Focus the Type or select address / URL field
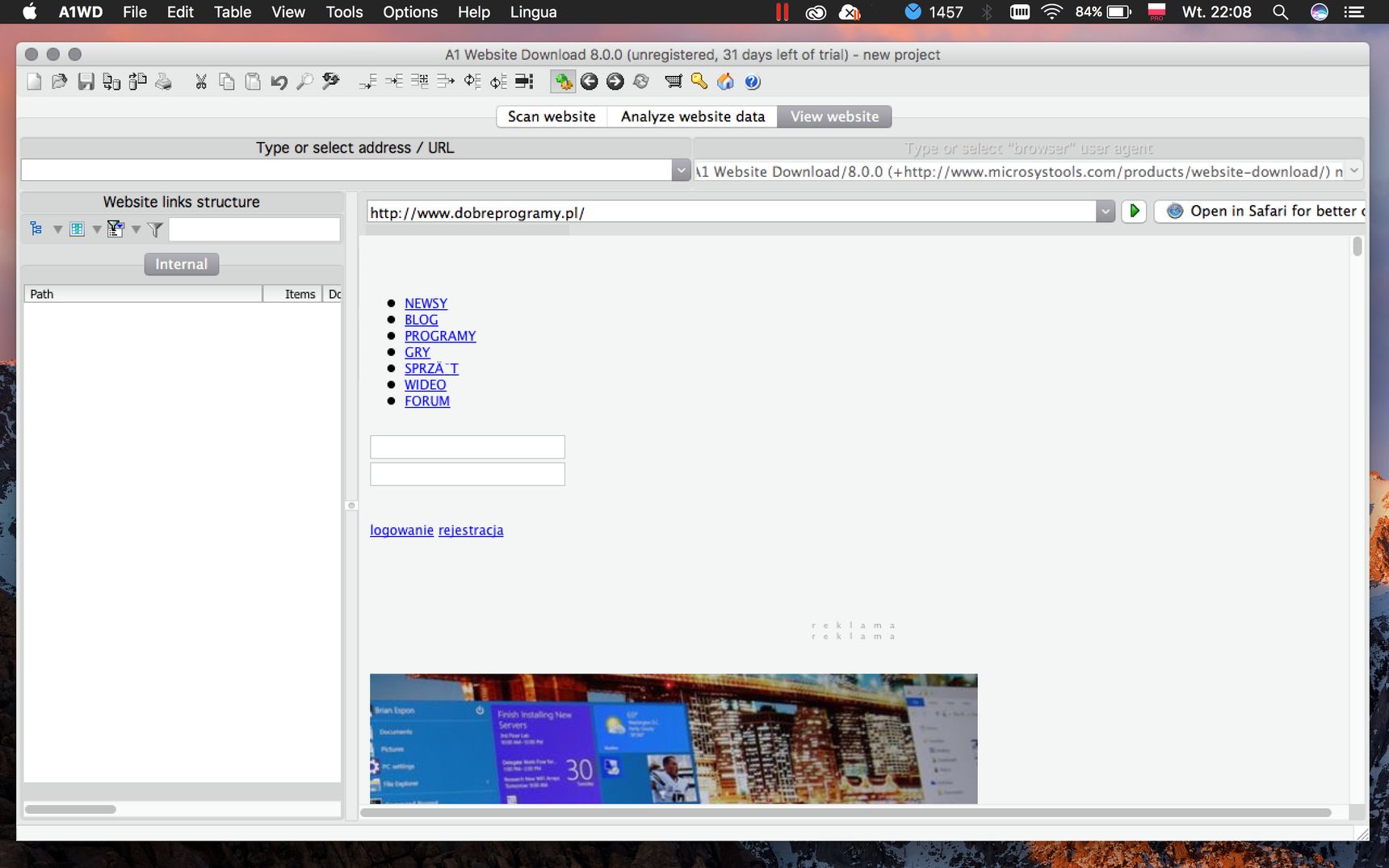Screen dimensions: 1389x868 [x=346, y=170]
